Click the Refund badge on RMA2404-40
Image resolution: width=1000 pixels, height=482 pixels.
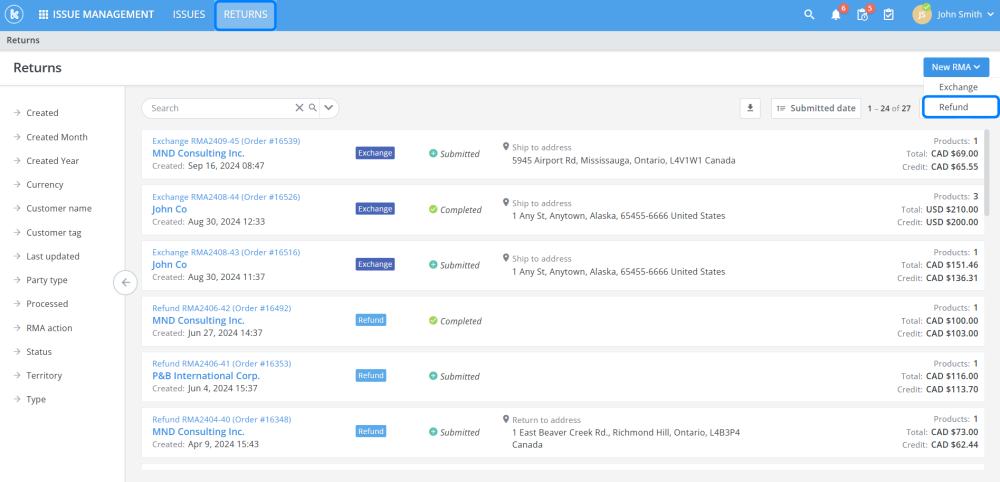point(371,432)
